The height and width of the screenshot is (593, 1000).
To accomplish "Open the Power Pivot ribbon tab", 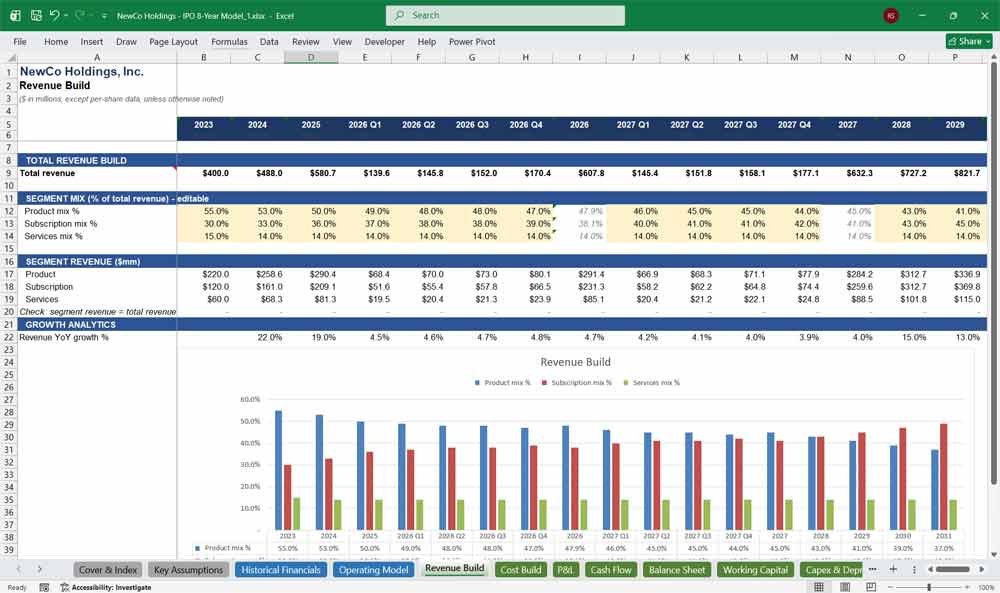I will 472,41.
